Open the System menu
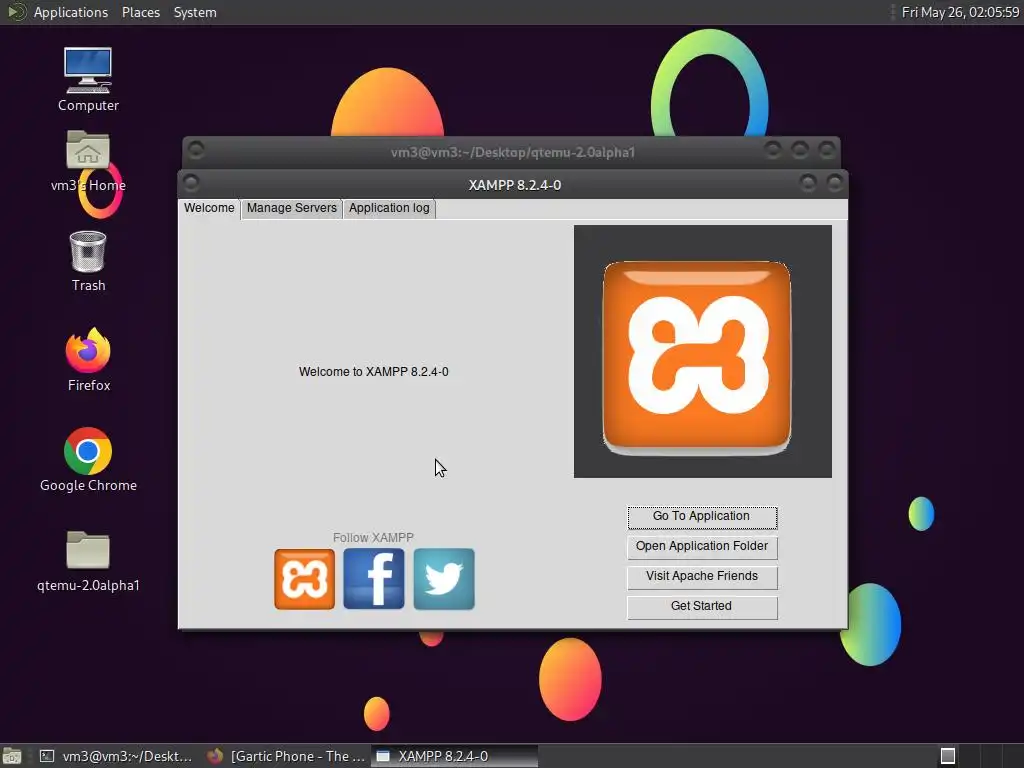 tap(195, 12)
